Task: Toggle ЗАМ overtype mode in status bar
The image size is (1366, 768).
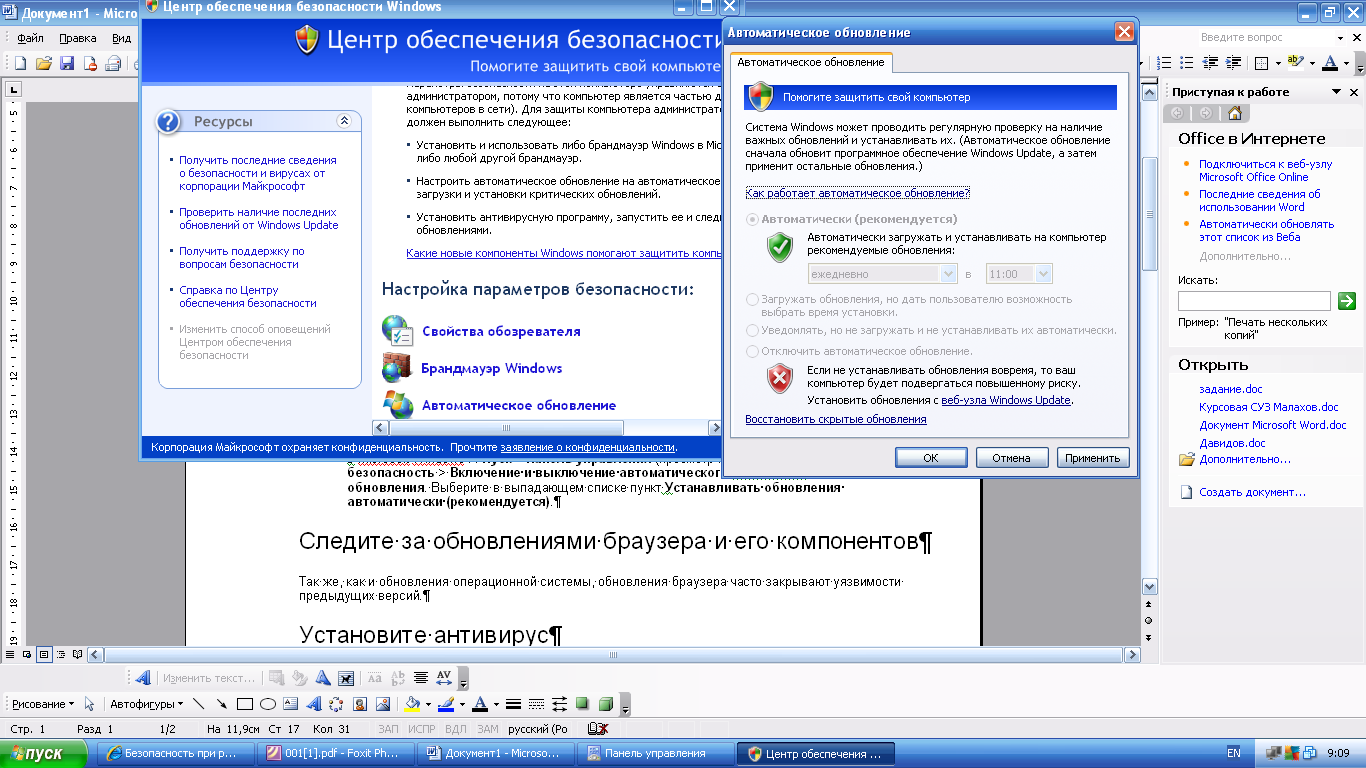Action: point(487,729)
